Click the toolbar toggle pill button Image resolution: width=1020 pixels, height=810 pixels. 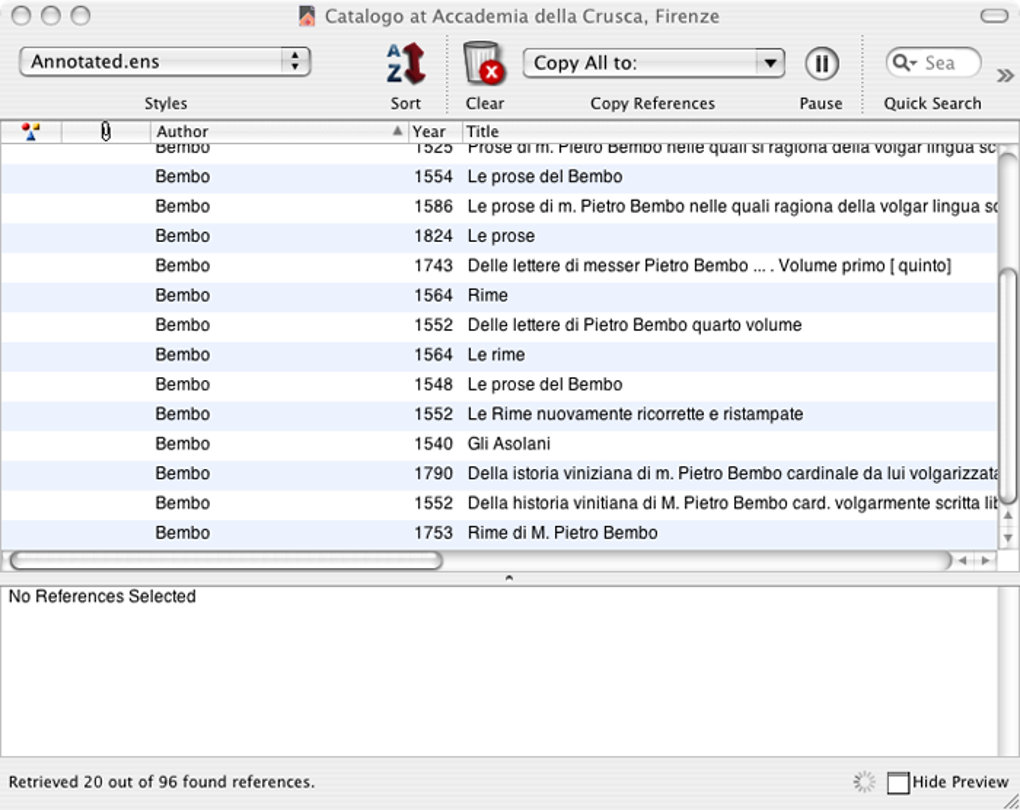point(994,16)
